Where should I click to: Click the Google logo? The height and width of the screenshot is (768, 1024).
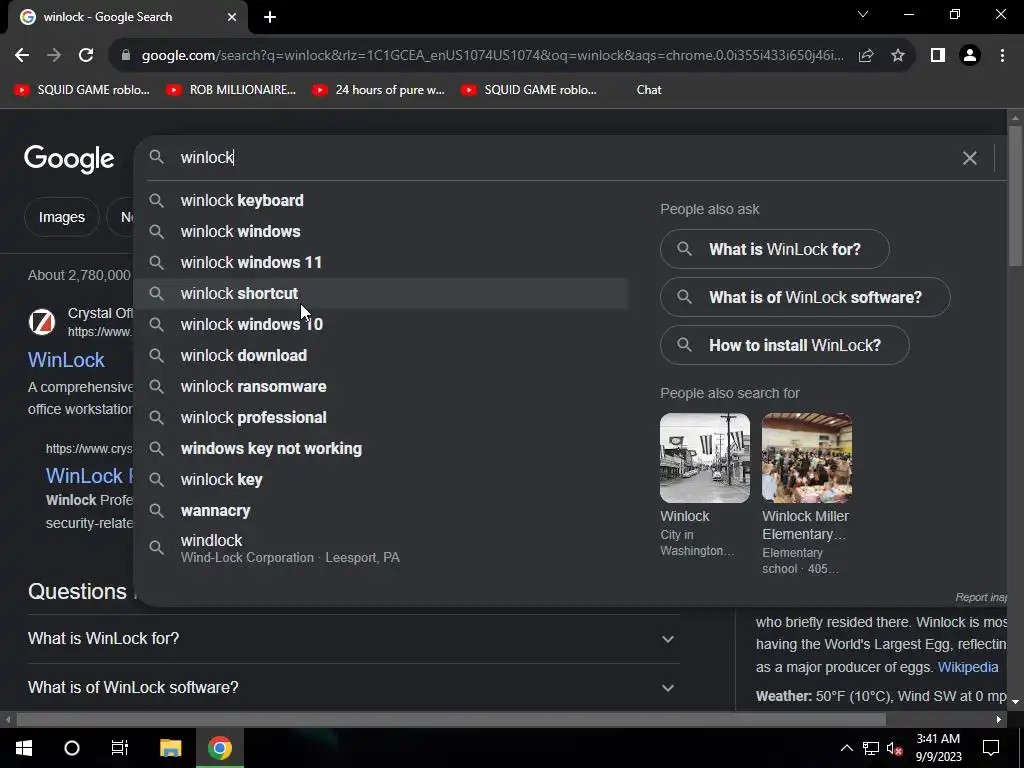69,159
